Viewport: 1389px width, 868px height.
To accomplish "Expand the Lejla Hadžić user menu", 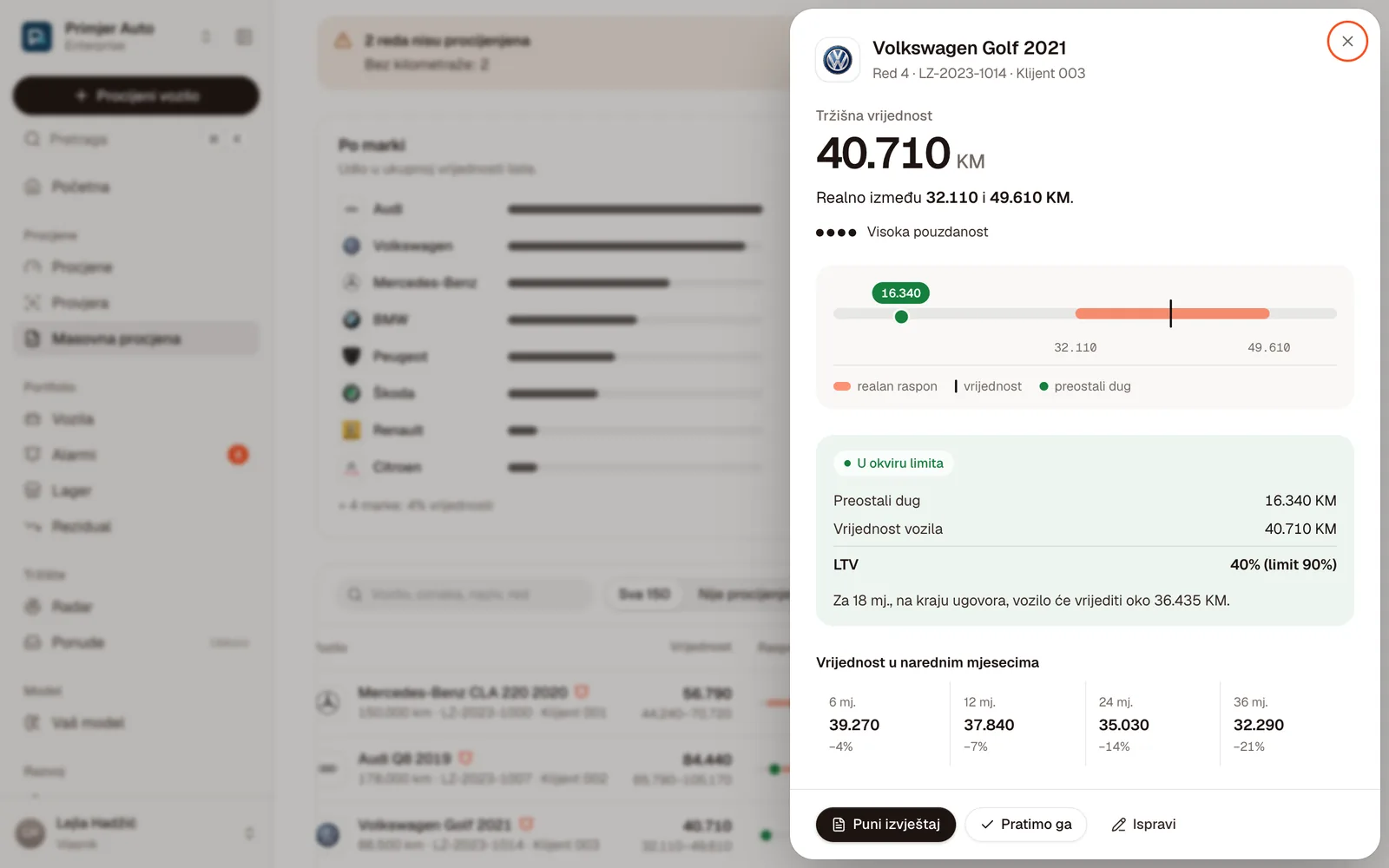I will [136, 832].
